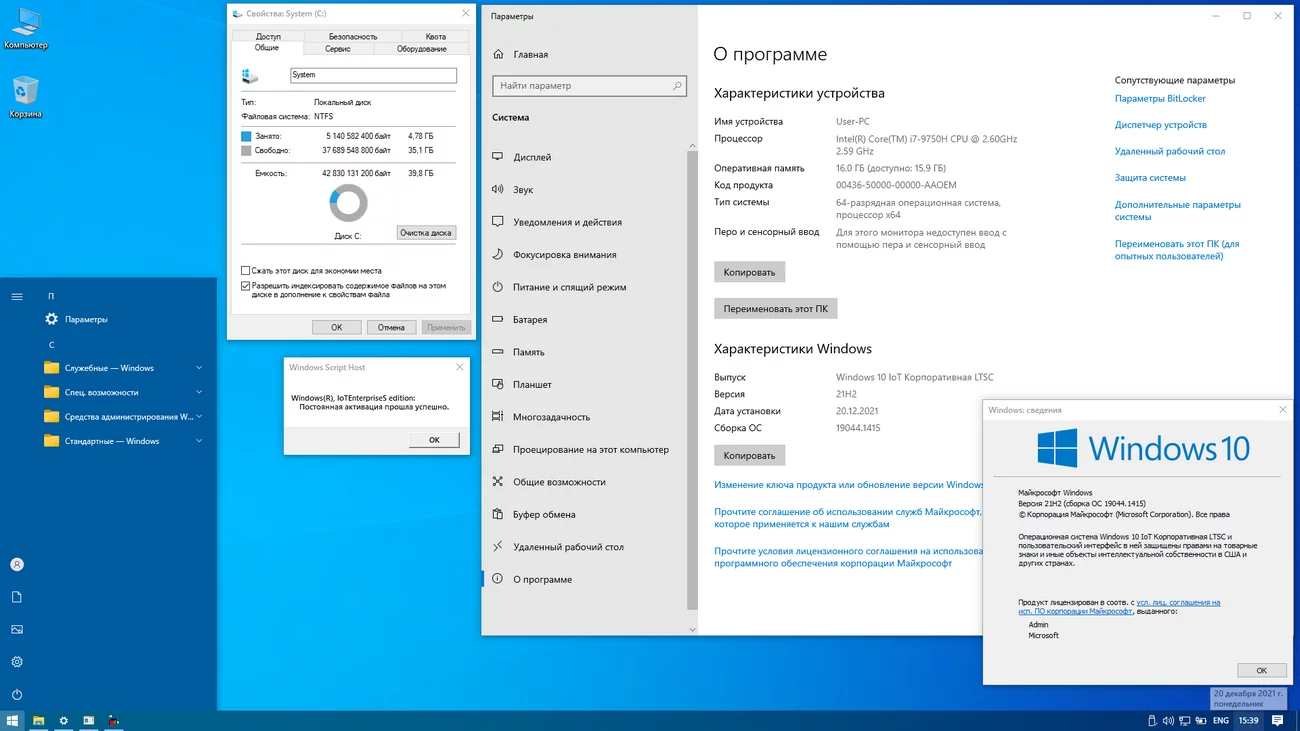Click the Общие возможности icon
The width and height of the screenshot is (1300, 731).
click(x=498, y=482)
